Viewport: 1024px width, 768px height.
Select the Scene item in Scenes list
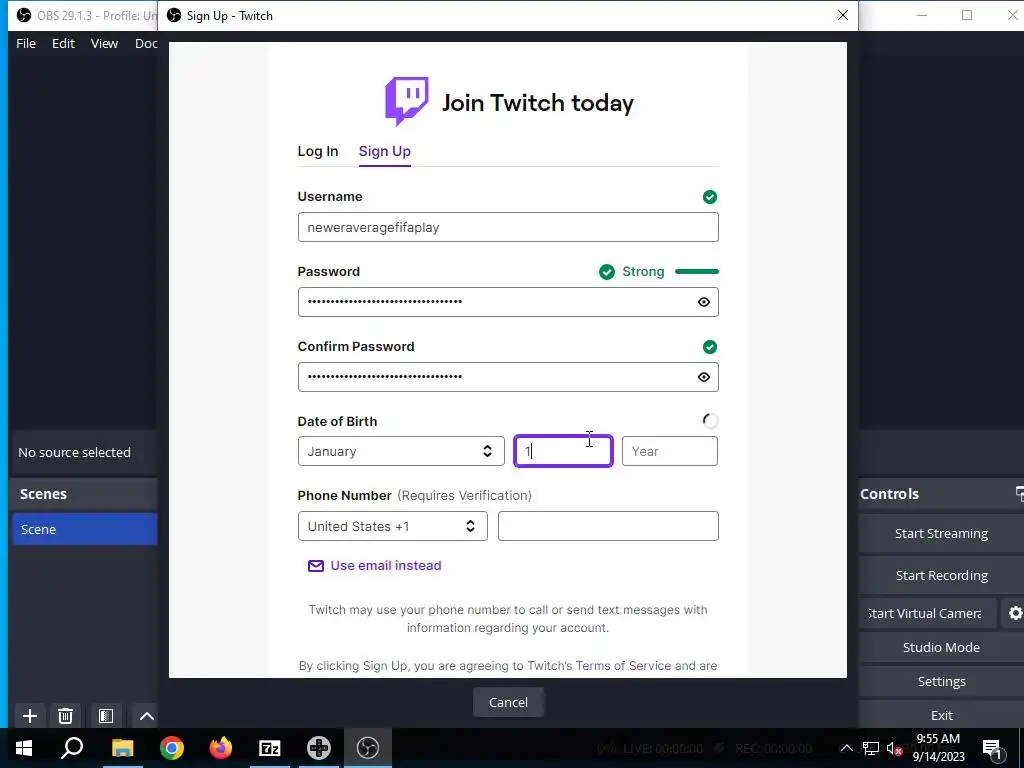[x=84, y=529]
